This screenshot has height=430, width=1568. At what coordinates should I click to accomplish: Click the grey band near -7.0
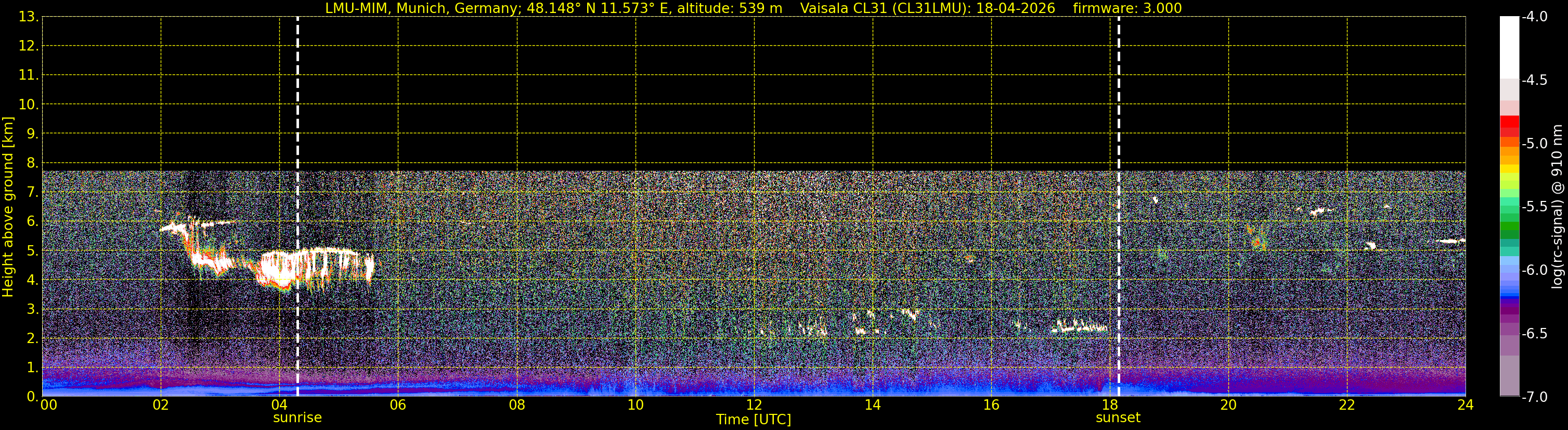pos(1509,376)
